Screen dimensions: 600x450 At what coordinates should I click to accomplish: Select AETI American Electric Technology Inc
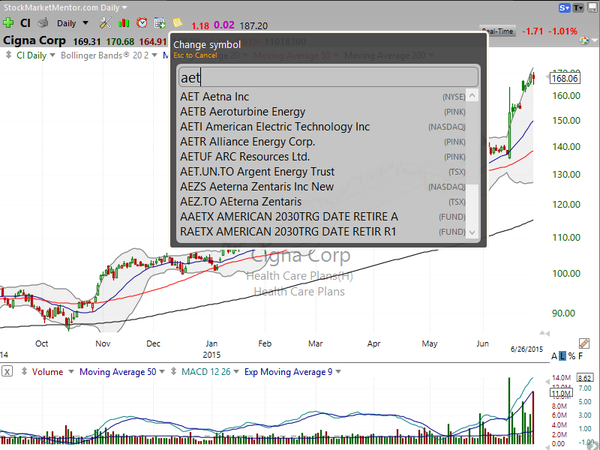pos(323,126)
